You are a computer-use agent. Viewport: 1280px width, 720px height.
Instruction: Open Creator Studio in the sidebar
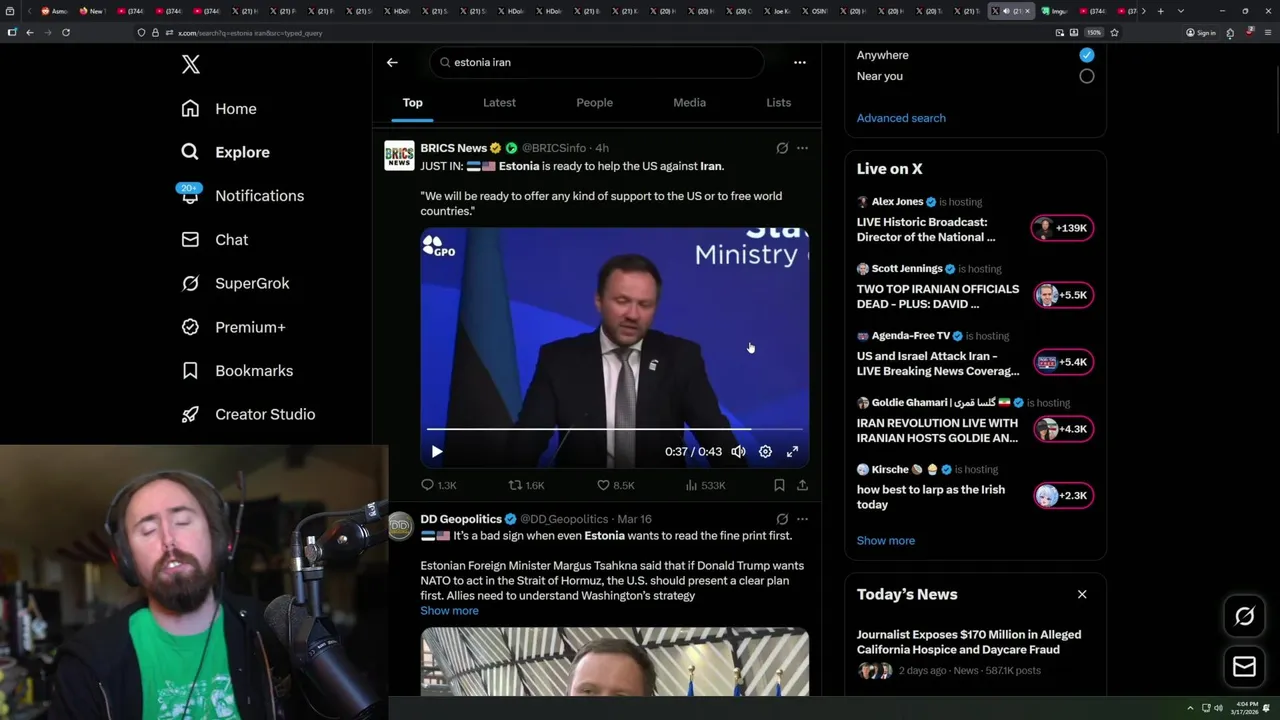(x=248, y=414)
